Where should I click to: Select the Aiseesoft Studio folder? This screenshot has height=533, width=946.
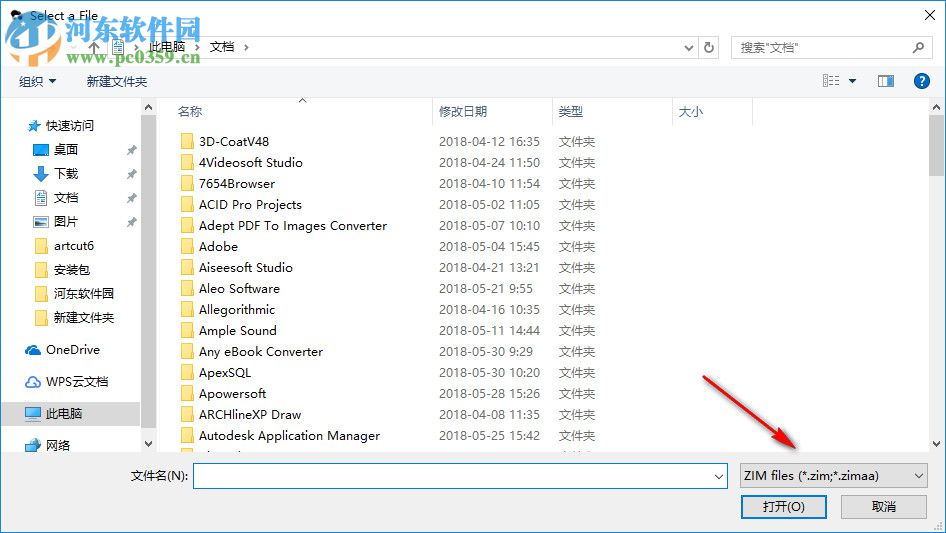246,268
